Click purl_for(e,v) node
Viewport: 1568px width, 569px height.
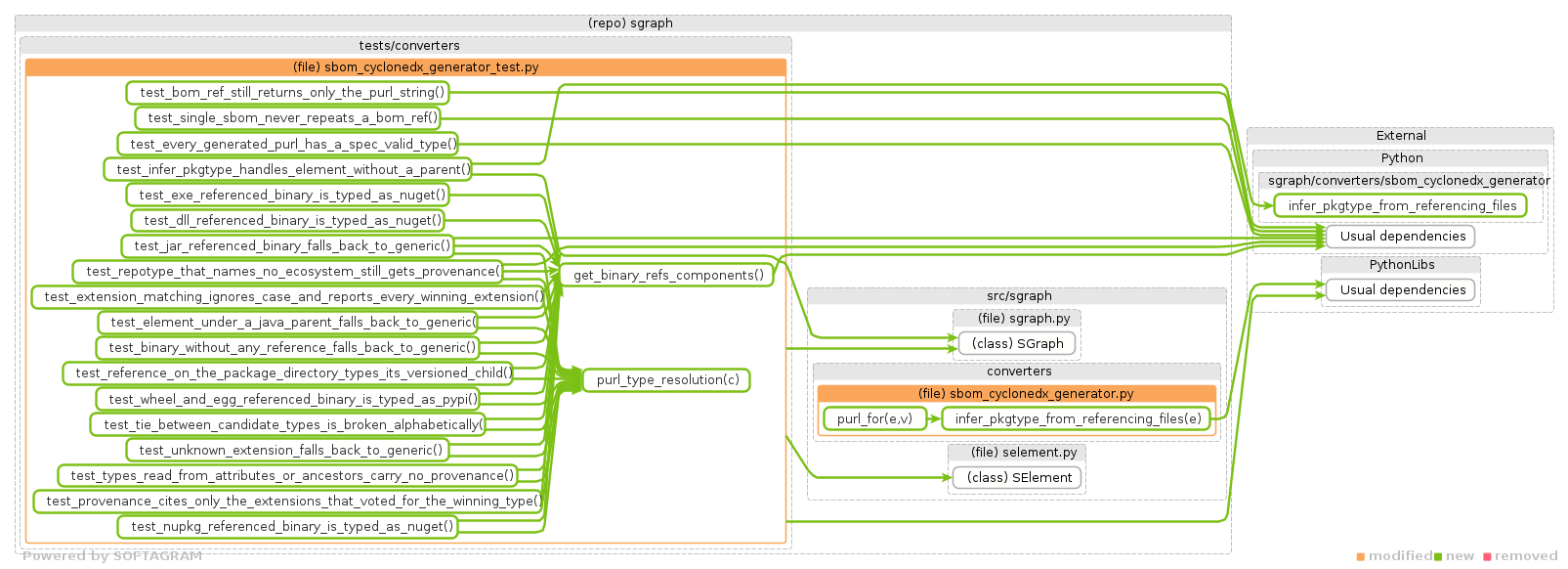[874, 418]
